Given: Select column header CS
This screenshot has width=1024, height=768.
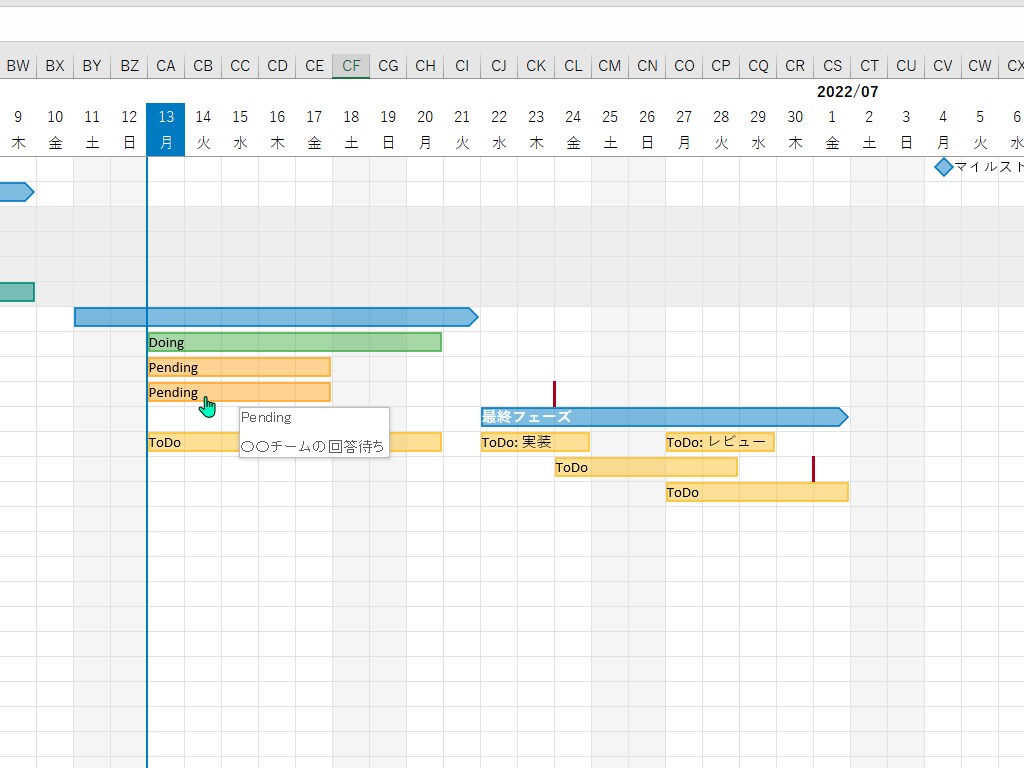Looking at the screenshot, I should (x=832, y=66).
